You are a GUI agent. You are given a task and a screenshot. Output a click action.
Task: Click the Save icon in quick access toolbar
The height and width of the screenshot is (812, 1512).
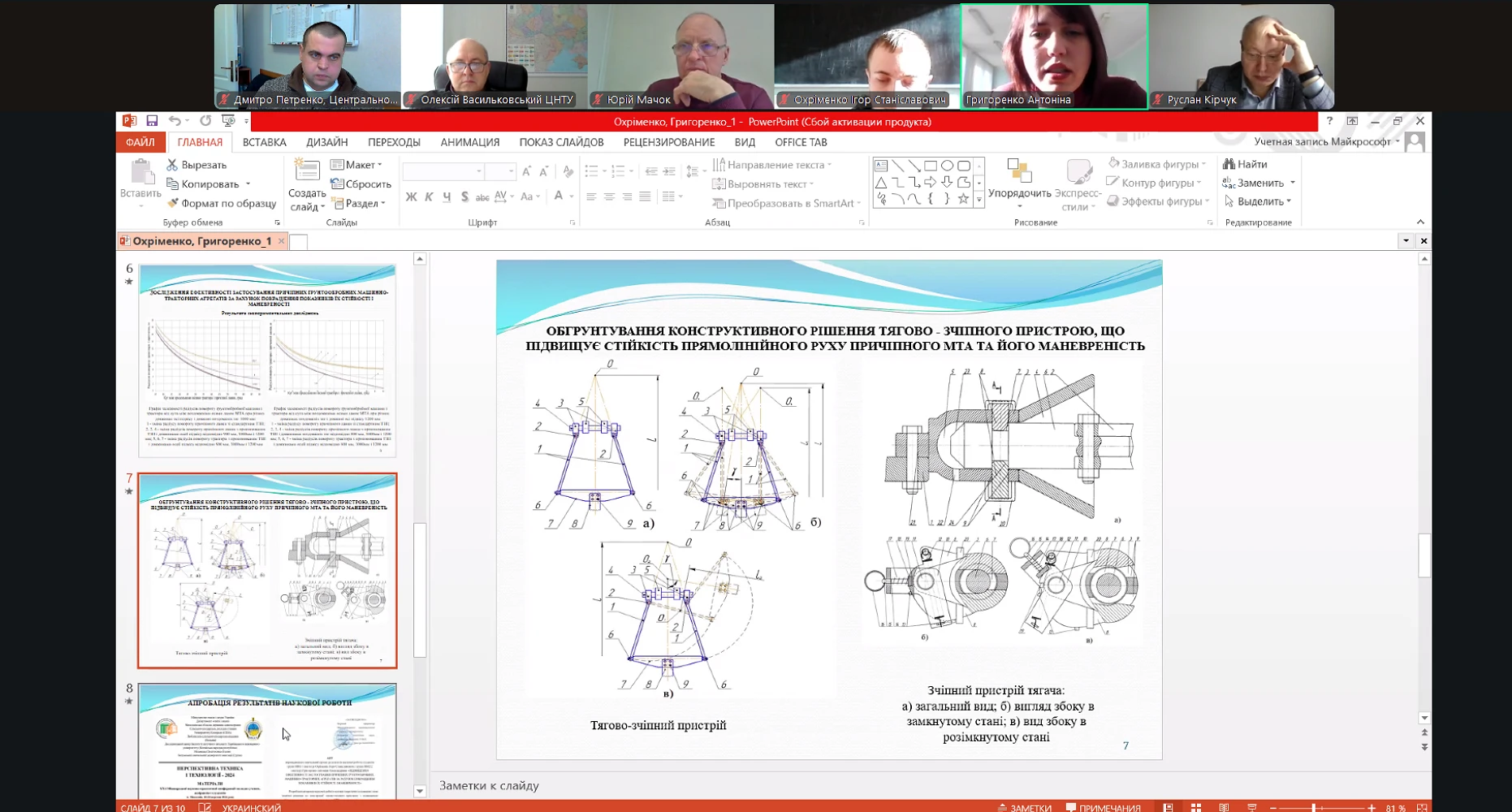pyautogui.click(x=152, y=121)
